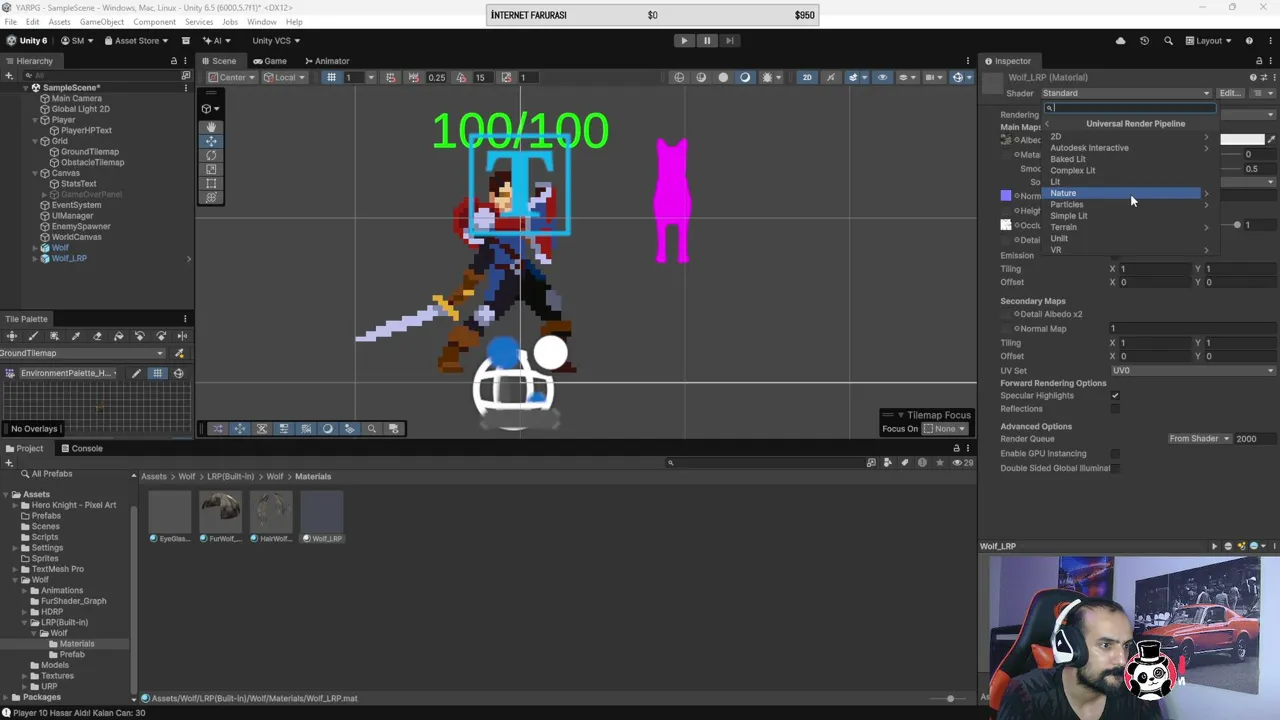Toggle the Inspector lock icon
Viewport: 1280px width, 720px height.
(1260, 61)
